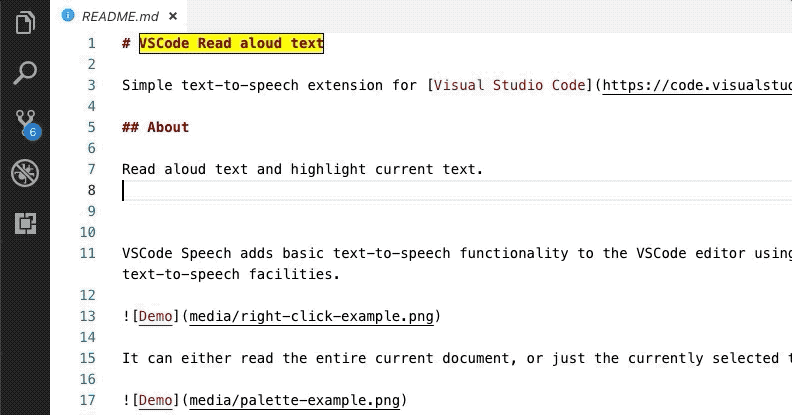Open Source Control with 6 changes

pyautogui.click(x=25, y=124)
